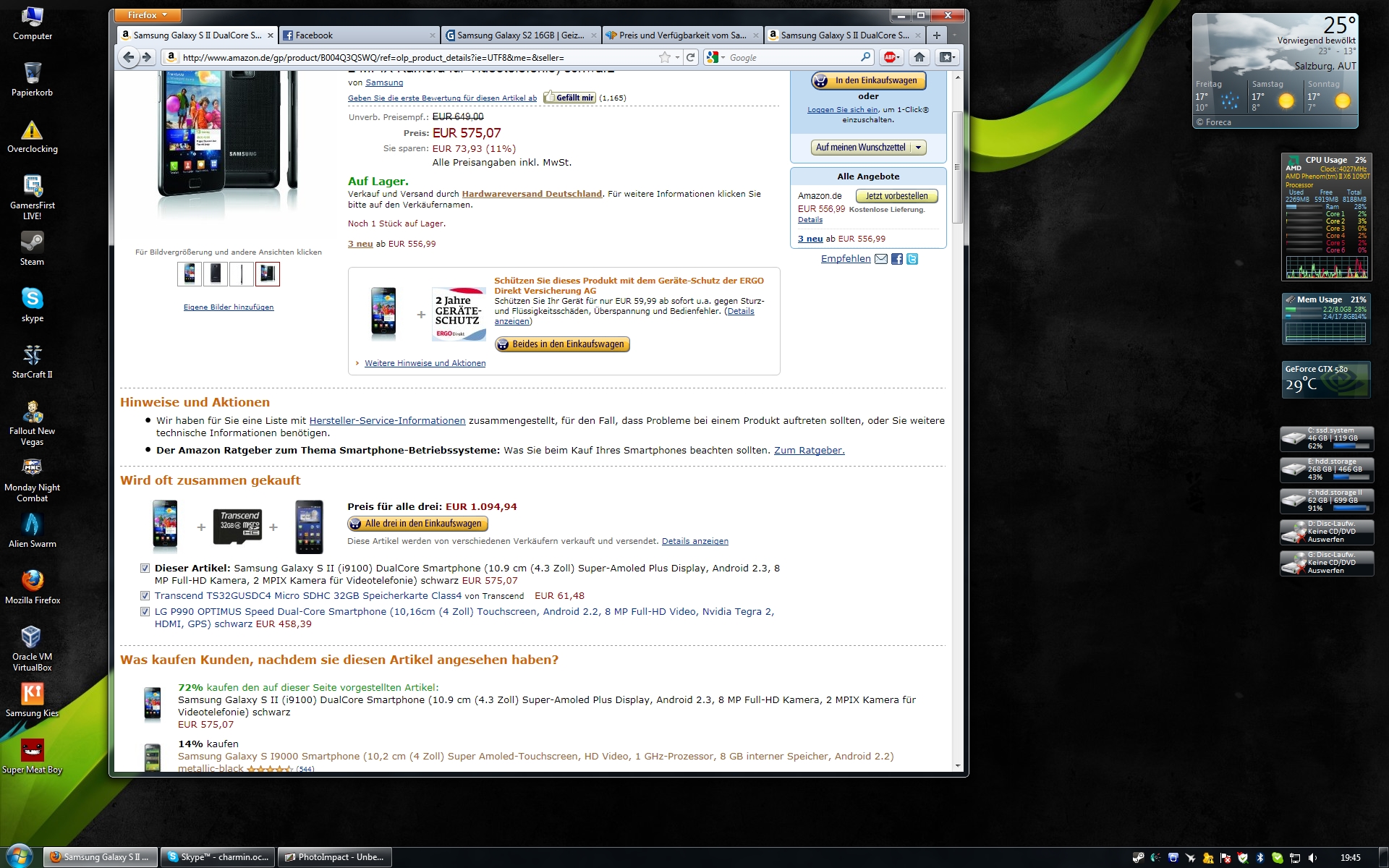Share the product via the Facebook icon

[897, 259]
